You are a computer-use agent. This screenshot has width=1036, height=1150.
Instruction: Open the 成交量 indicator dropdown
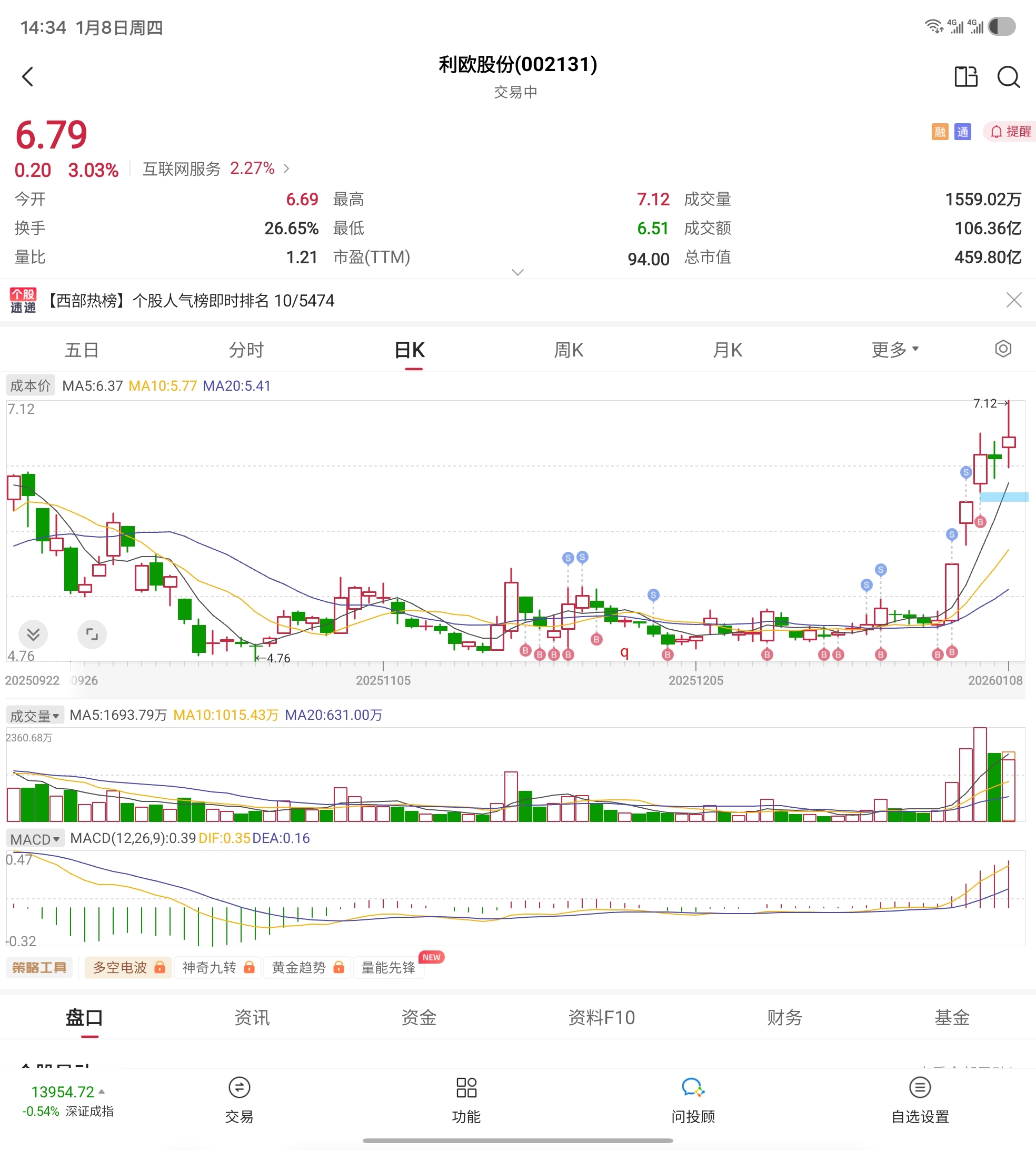click(34, 716)
